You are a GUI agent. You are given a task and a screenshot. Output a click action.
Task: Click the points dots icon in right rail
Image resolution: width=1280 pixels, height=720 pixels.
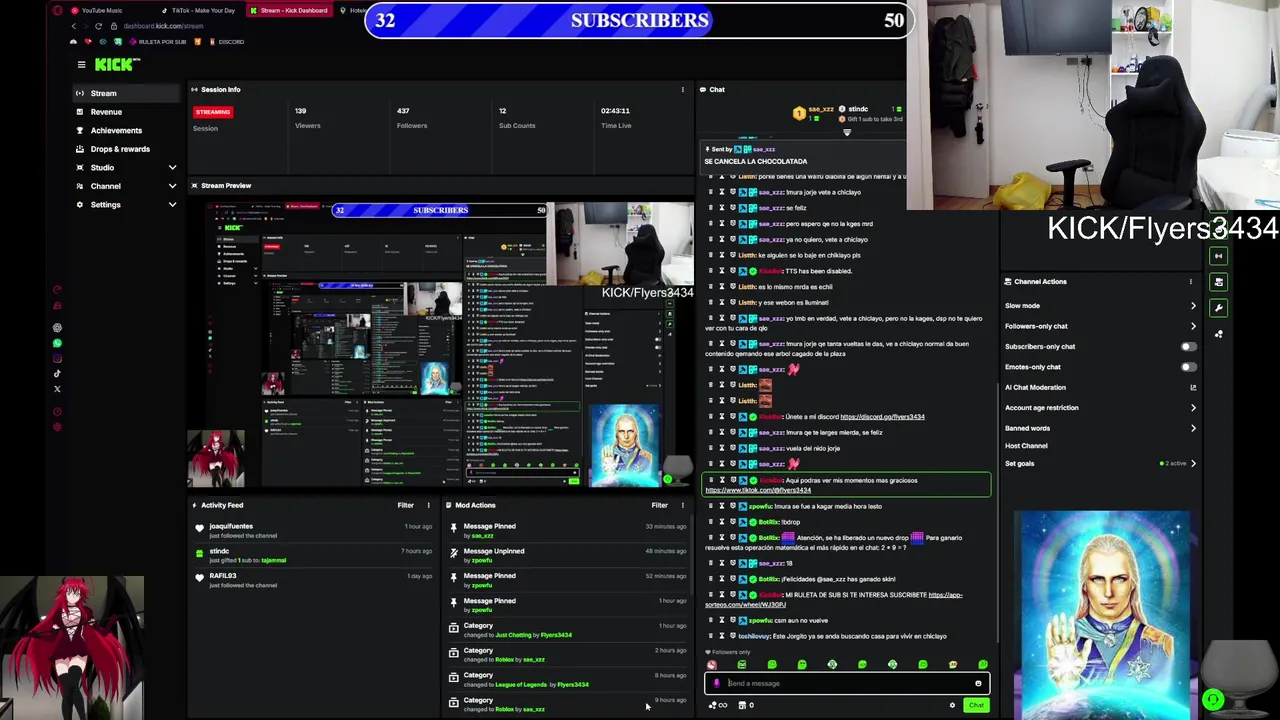[1218, 334]
